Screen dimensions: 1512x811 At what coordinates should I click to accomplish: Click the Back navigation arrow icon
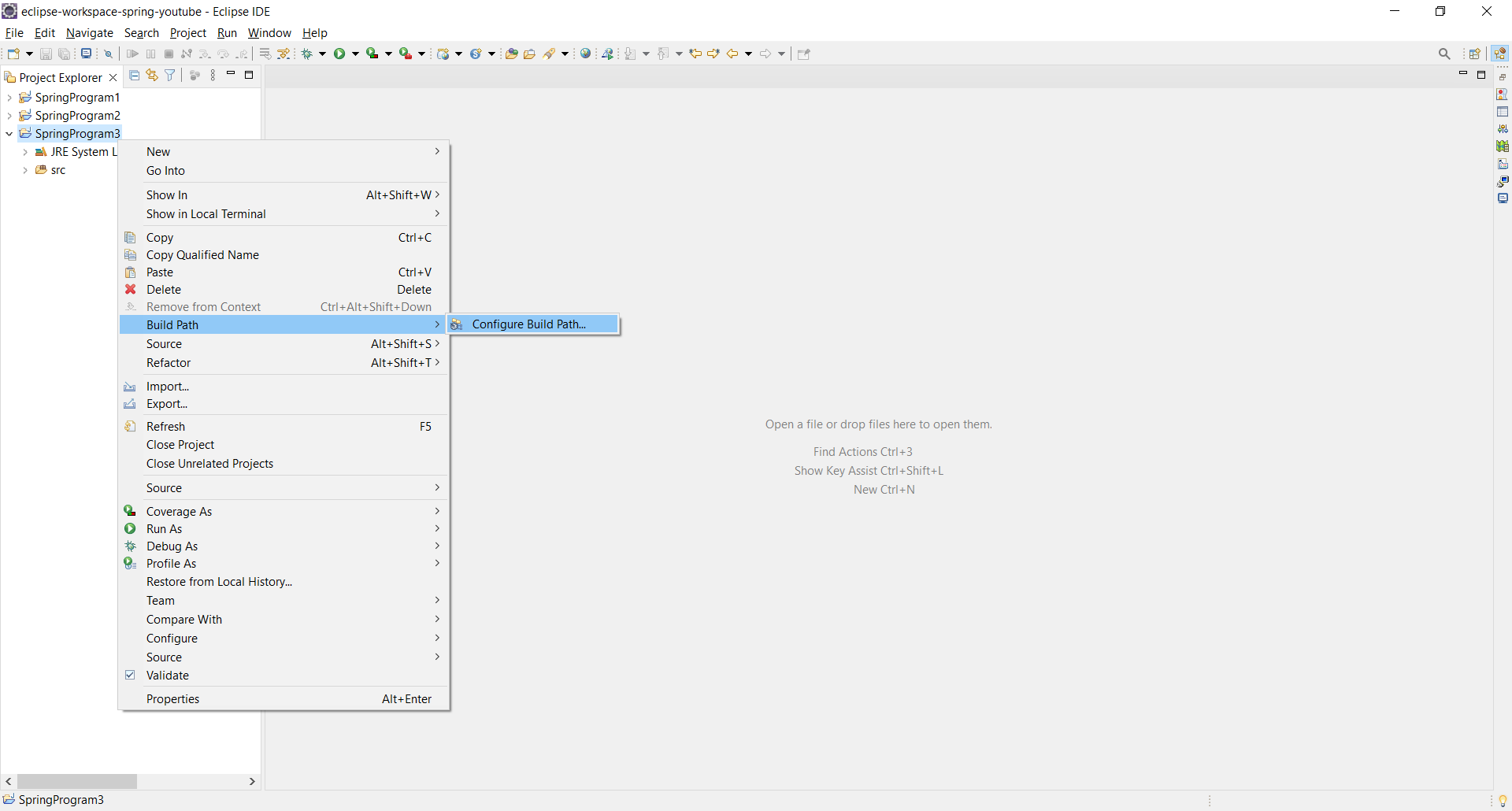pos(732,54)
